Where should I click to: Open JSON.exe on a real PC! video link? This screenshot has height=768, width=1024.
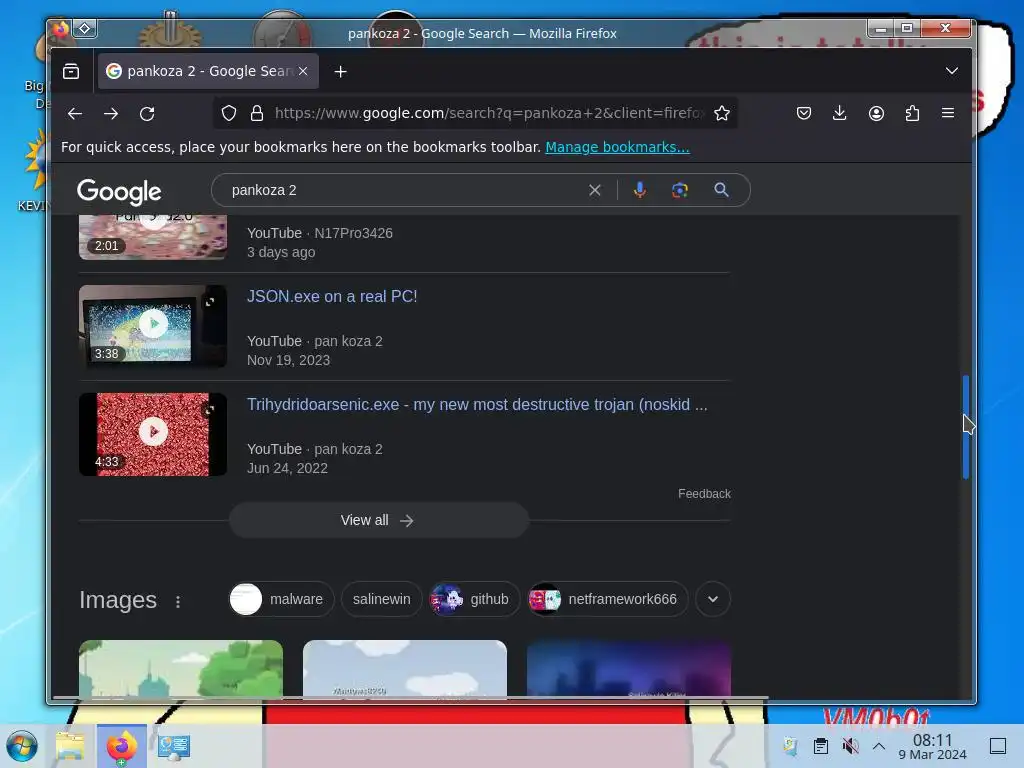point(332,296)
